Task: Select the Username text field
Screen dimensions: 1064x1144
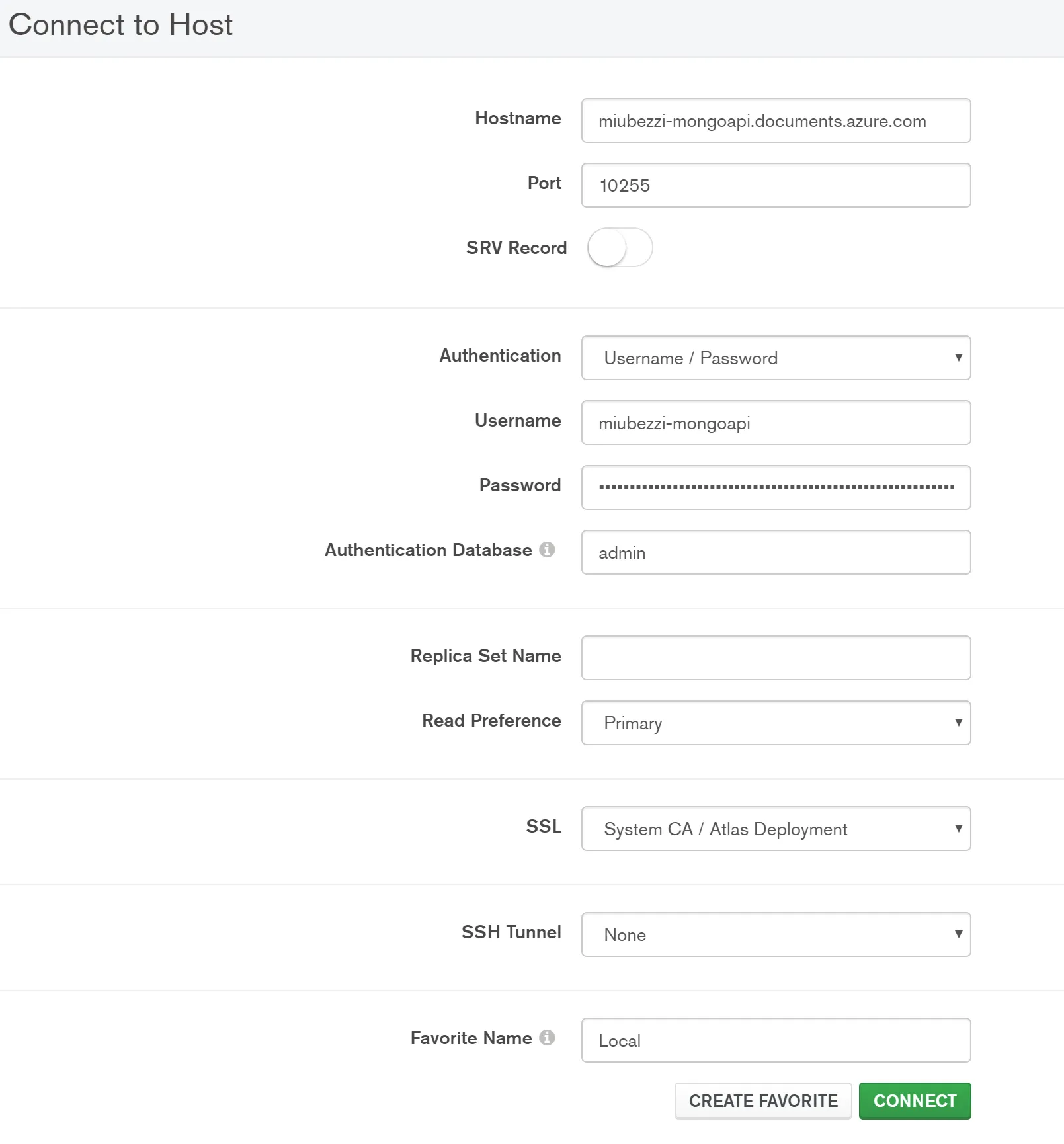Action: click(x=775, y=423)
